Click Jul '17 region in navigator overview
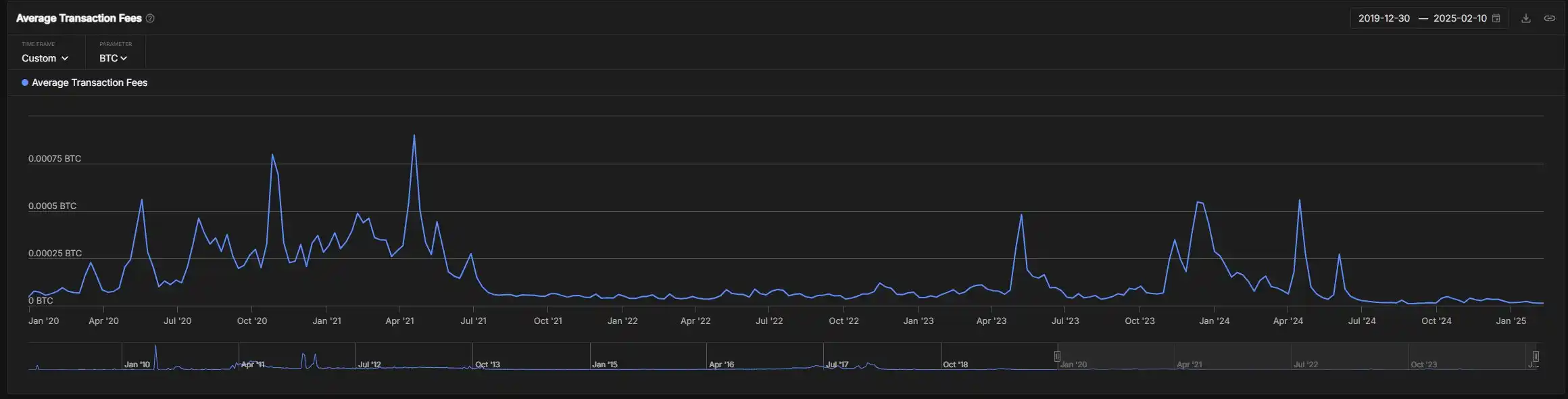Viewport: 1568px width, 399px height. (x=837, y=364)
